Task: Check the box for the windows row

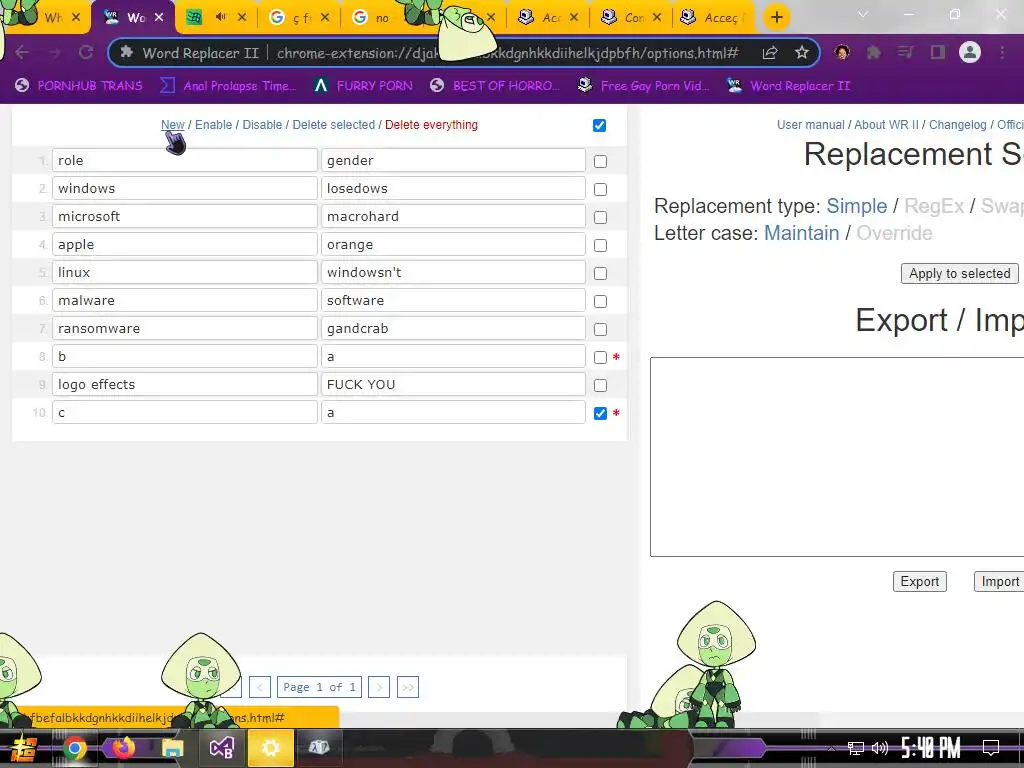Action: 600,189
